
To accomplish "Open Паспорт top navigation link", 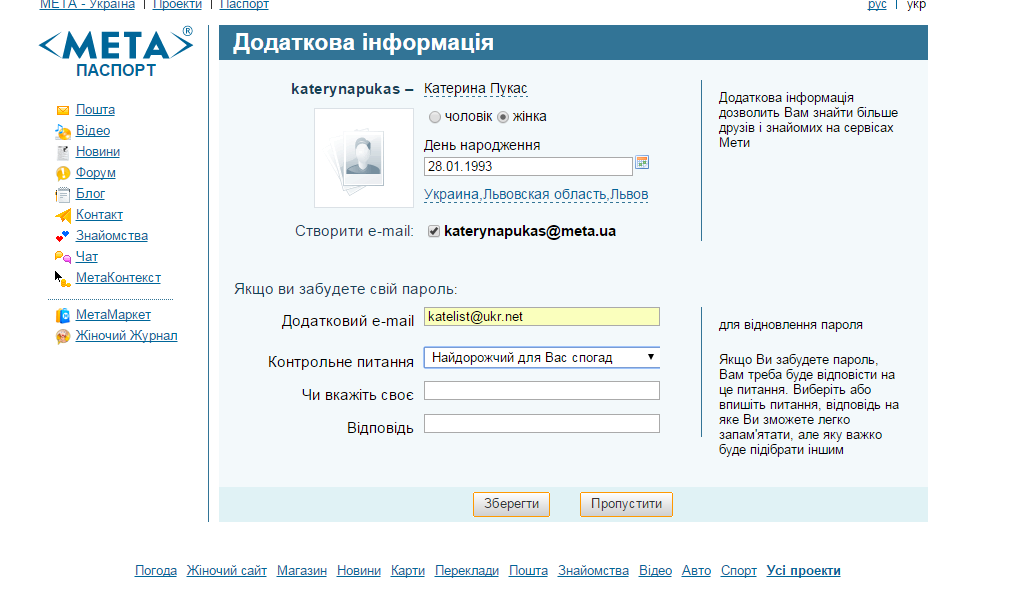I will click(x=244, y=5).
